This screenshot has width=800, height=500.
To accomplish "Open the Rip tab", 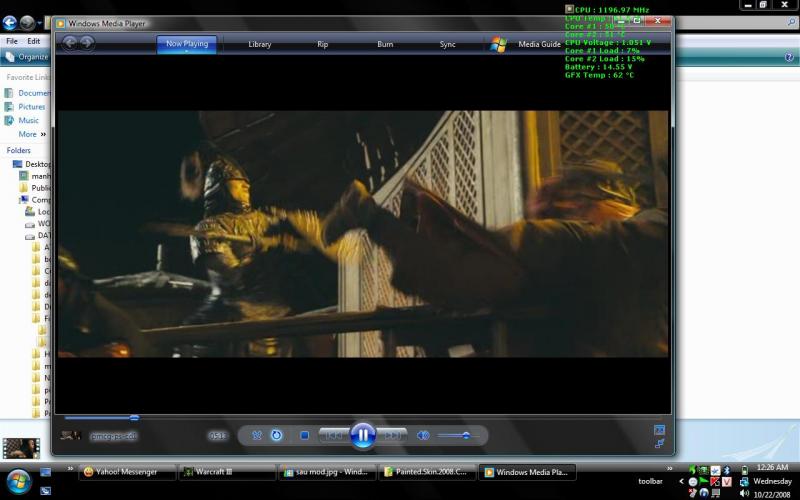I will (x=322, y=44).
